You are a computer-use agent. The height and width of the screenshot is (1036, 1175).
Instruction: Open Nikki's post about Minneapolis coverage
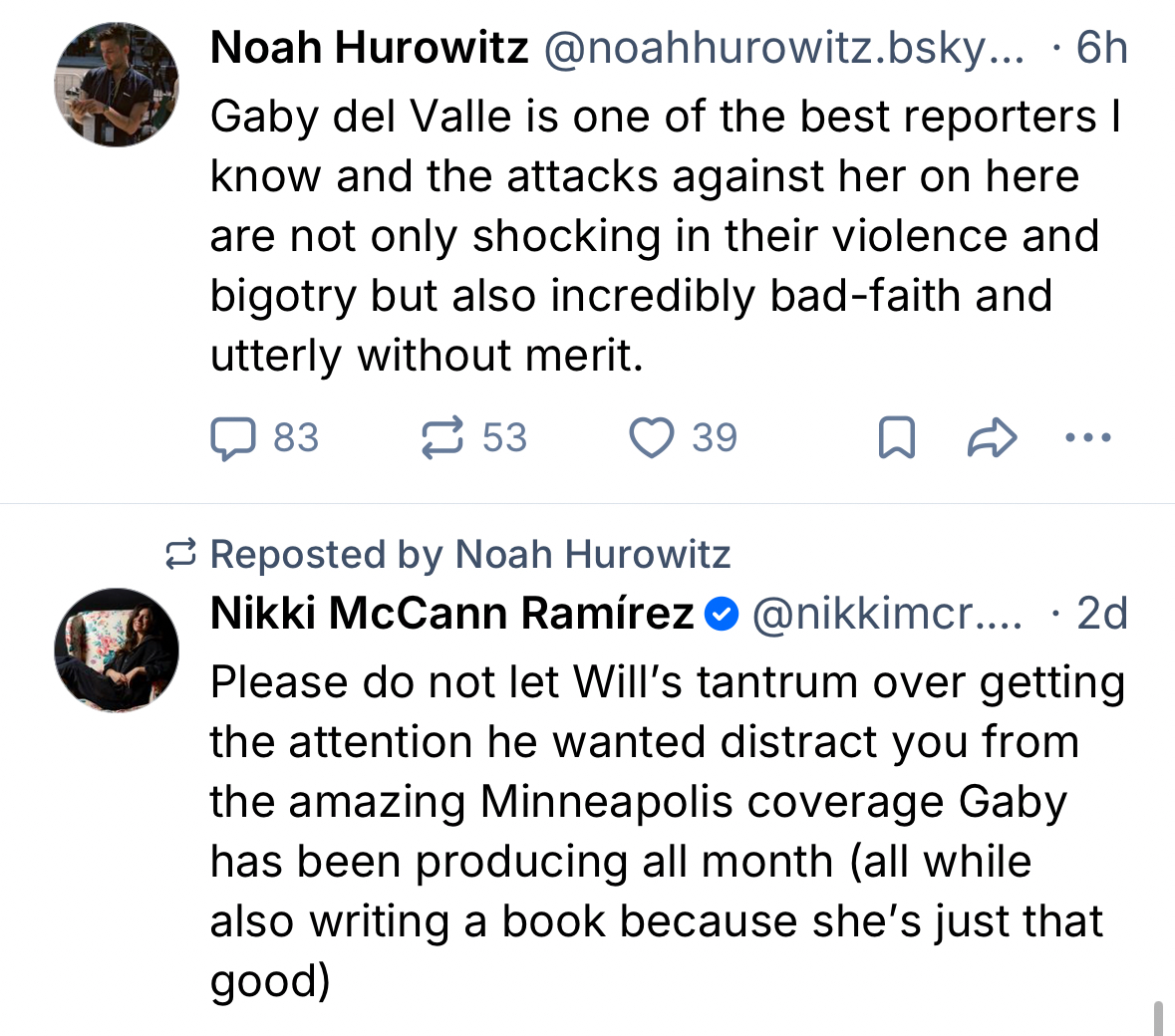click(x=658, y=831)
